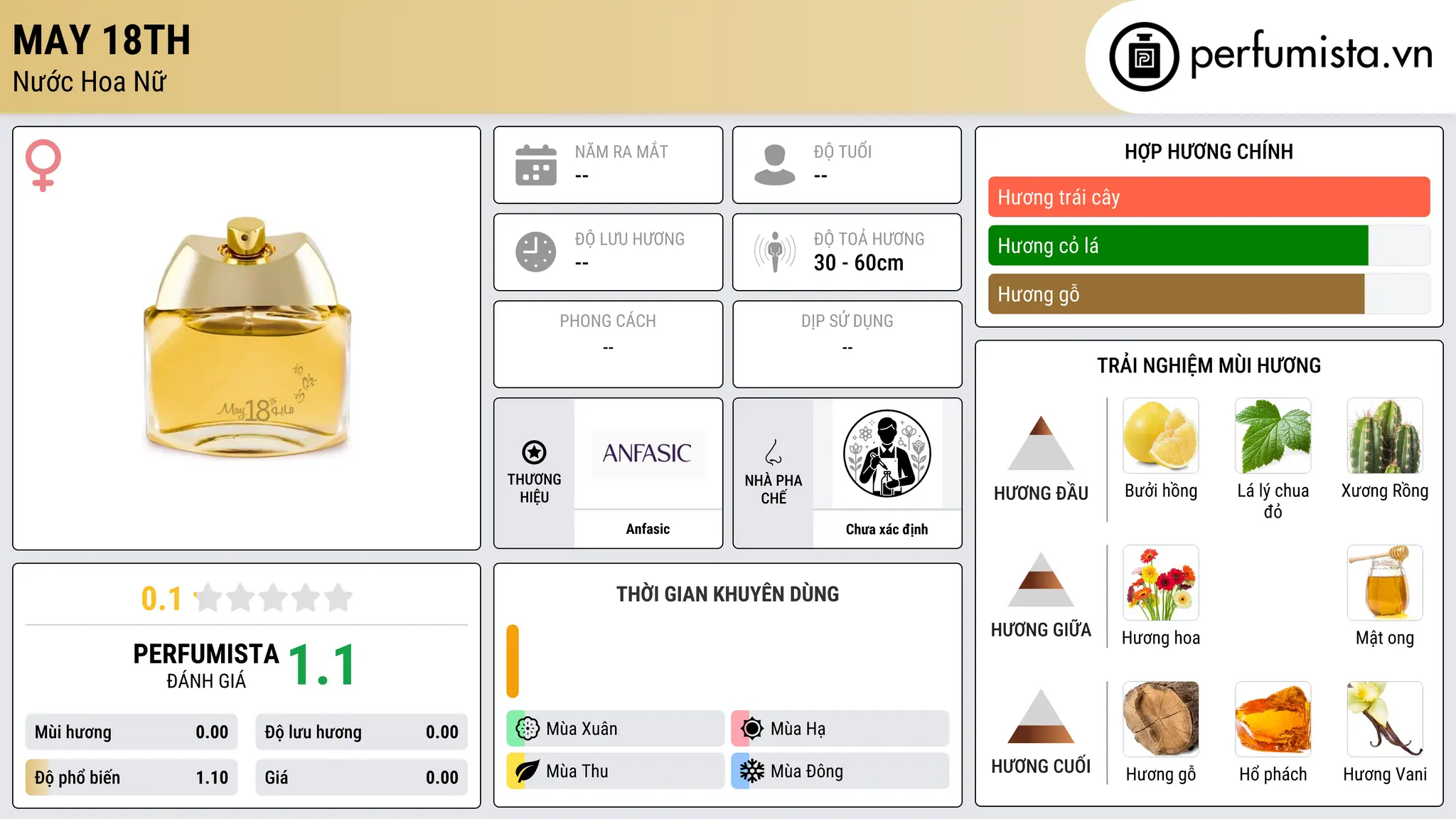Viewport: 1456px width, 819px height.
Task: Click the Hương trái cây accord bar
Action: pyautogui.click(x=1209, y=197)
